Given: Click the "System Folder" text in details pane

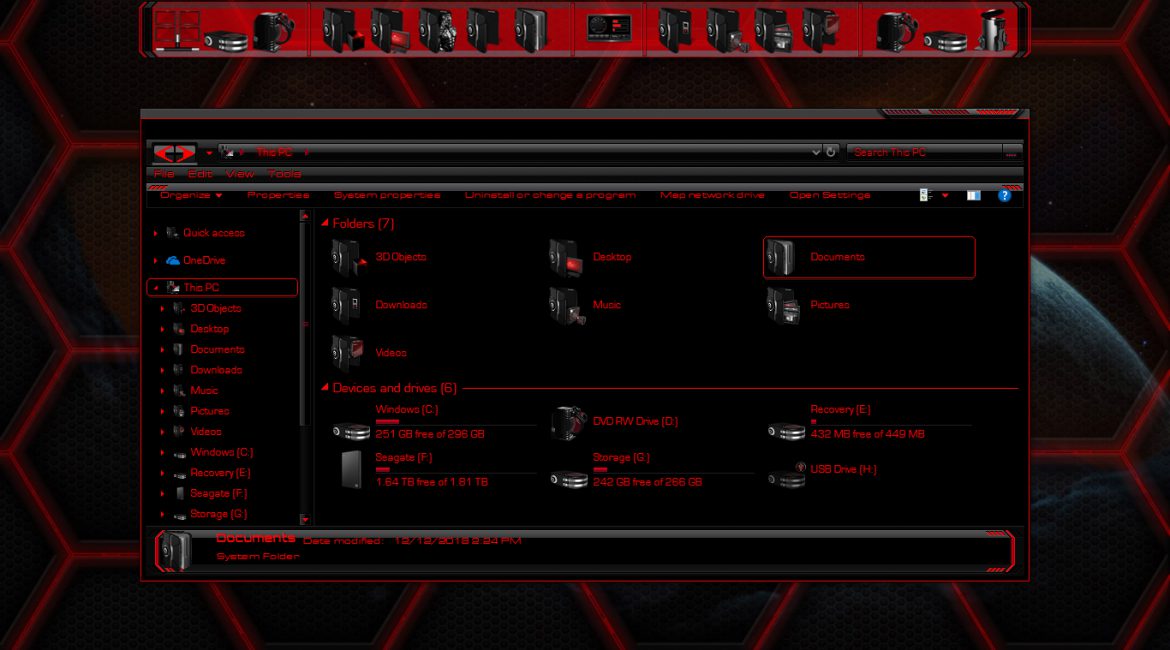Looking at the screenshot, I should [x=257, y=557].
